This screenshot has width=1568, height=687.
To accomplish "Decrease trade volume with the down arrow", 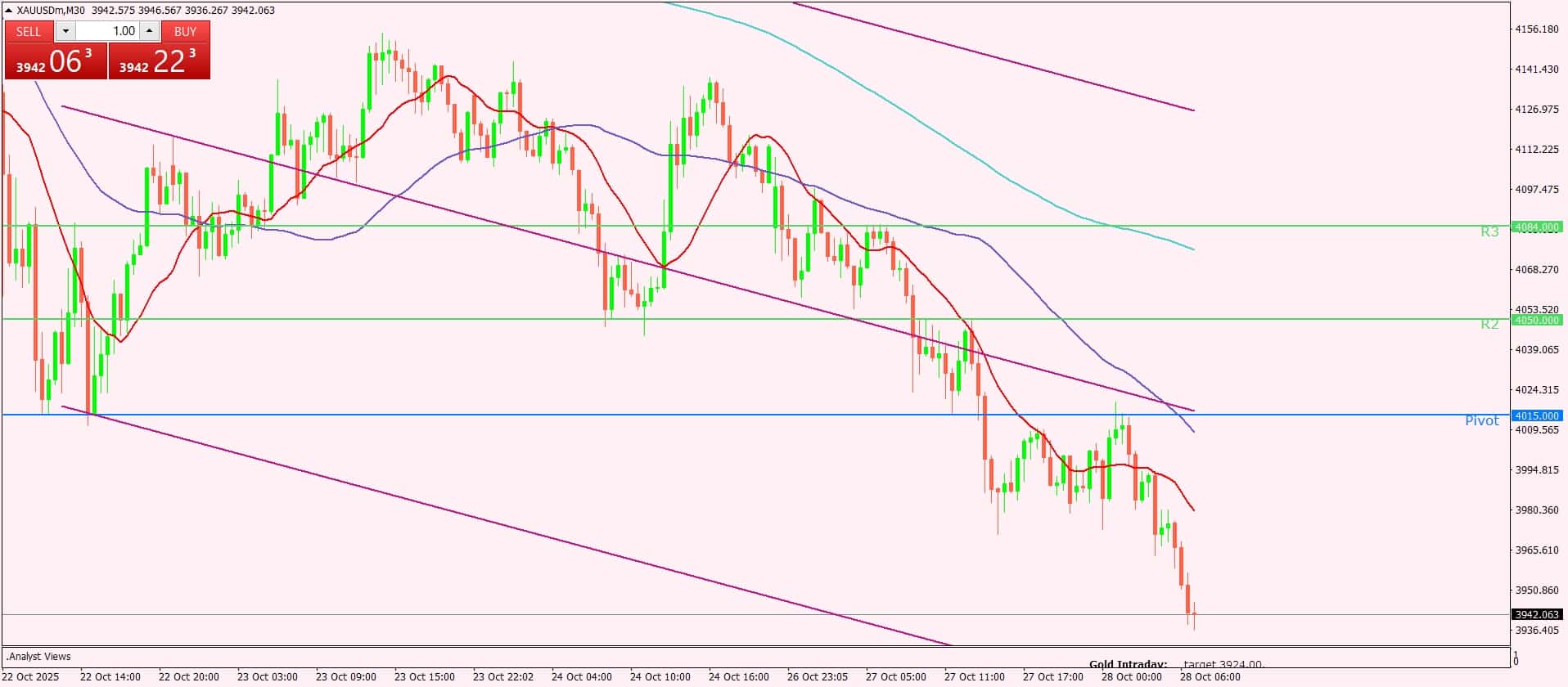I will (65, 31).
